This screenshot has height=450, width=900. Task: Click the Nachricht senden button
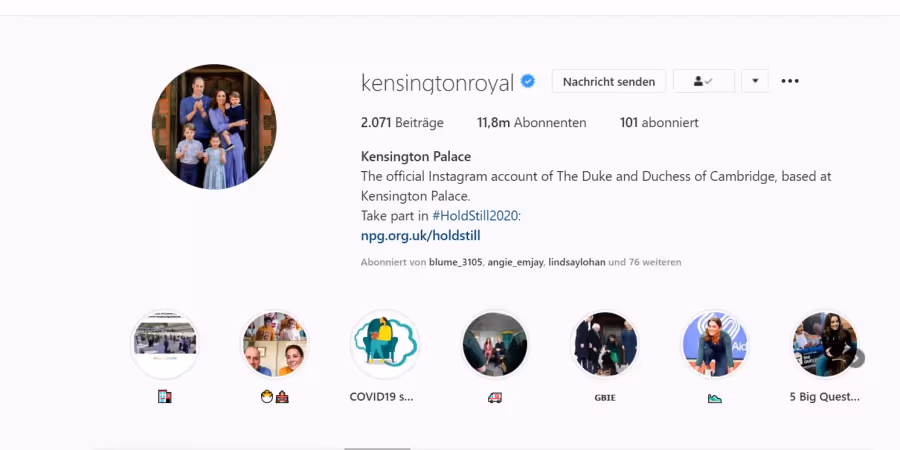(608, 81)
